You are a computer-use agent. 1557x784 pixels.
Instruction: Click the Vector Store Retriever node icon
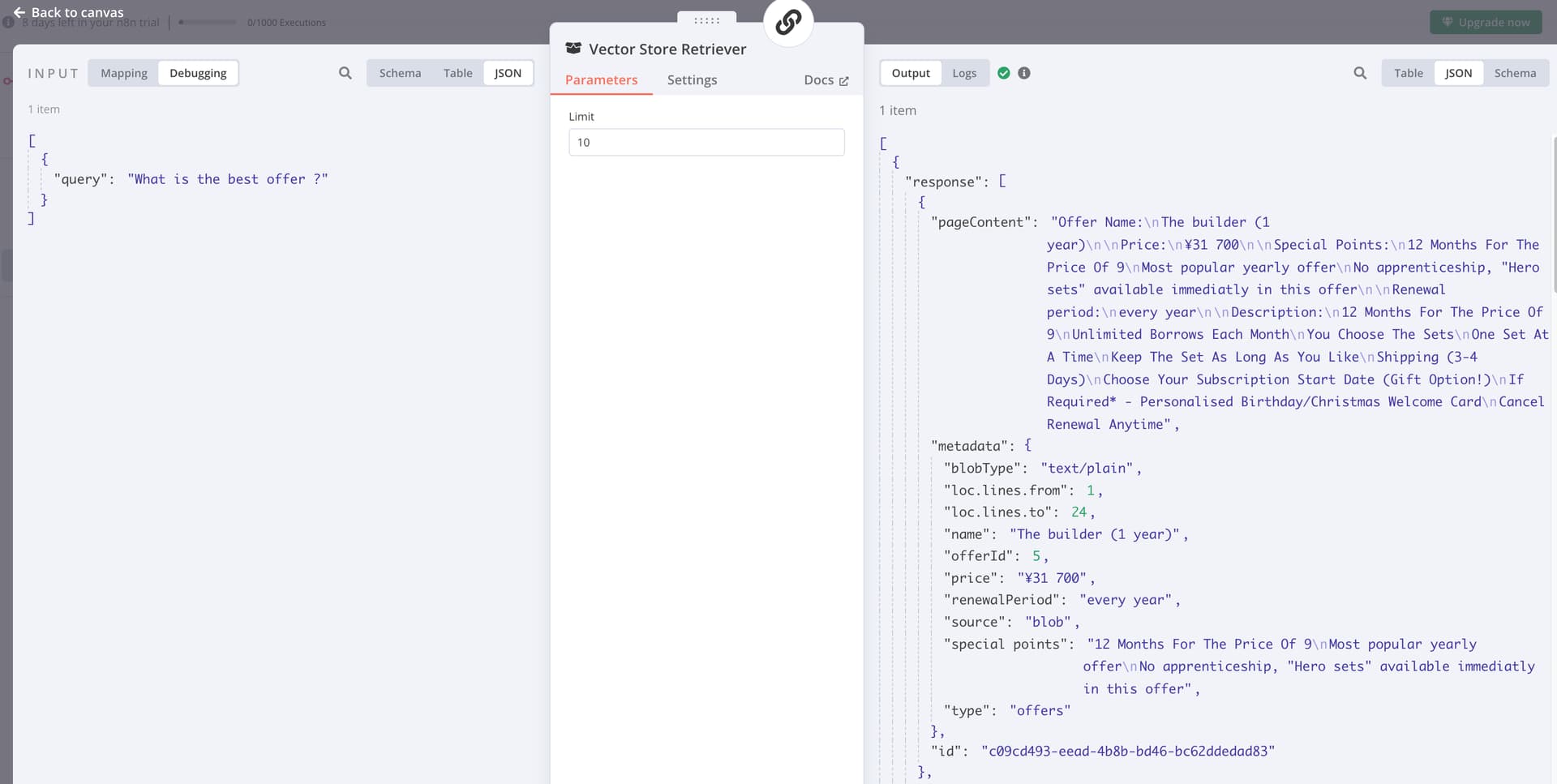click(x=573, y=49)
